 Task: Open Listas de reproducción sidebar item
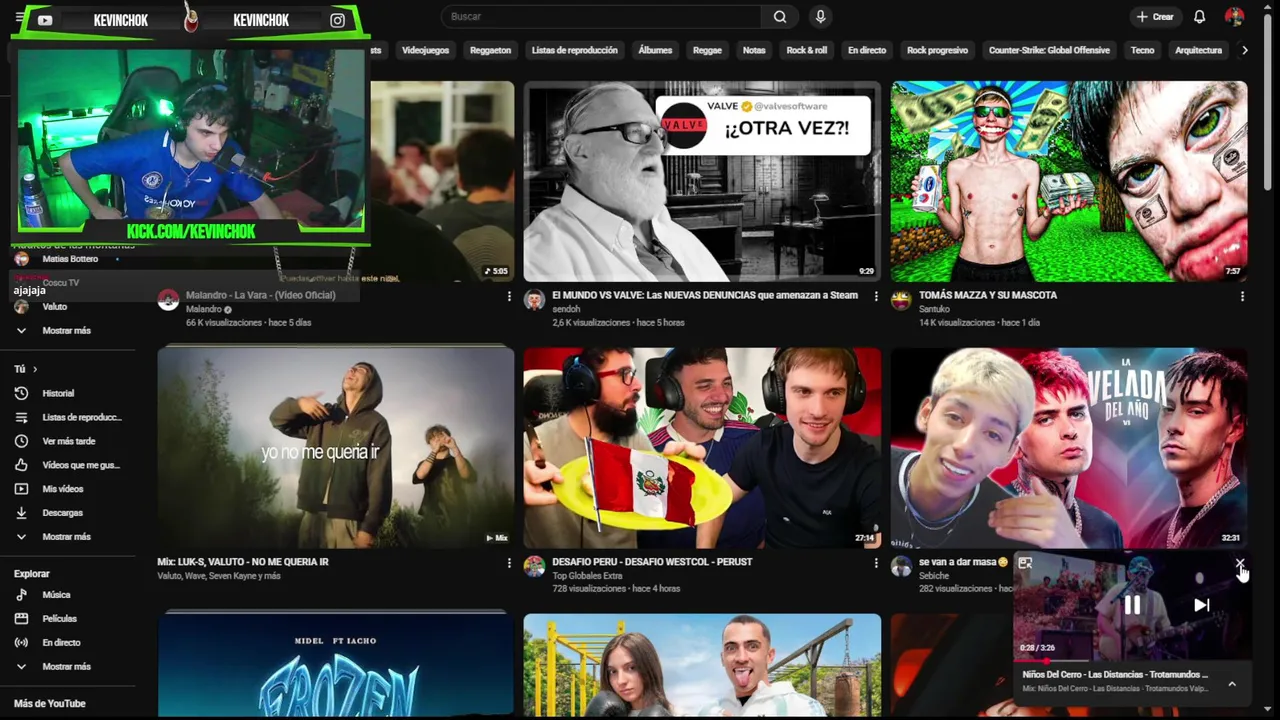click(68, 417)
